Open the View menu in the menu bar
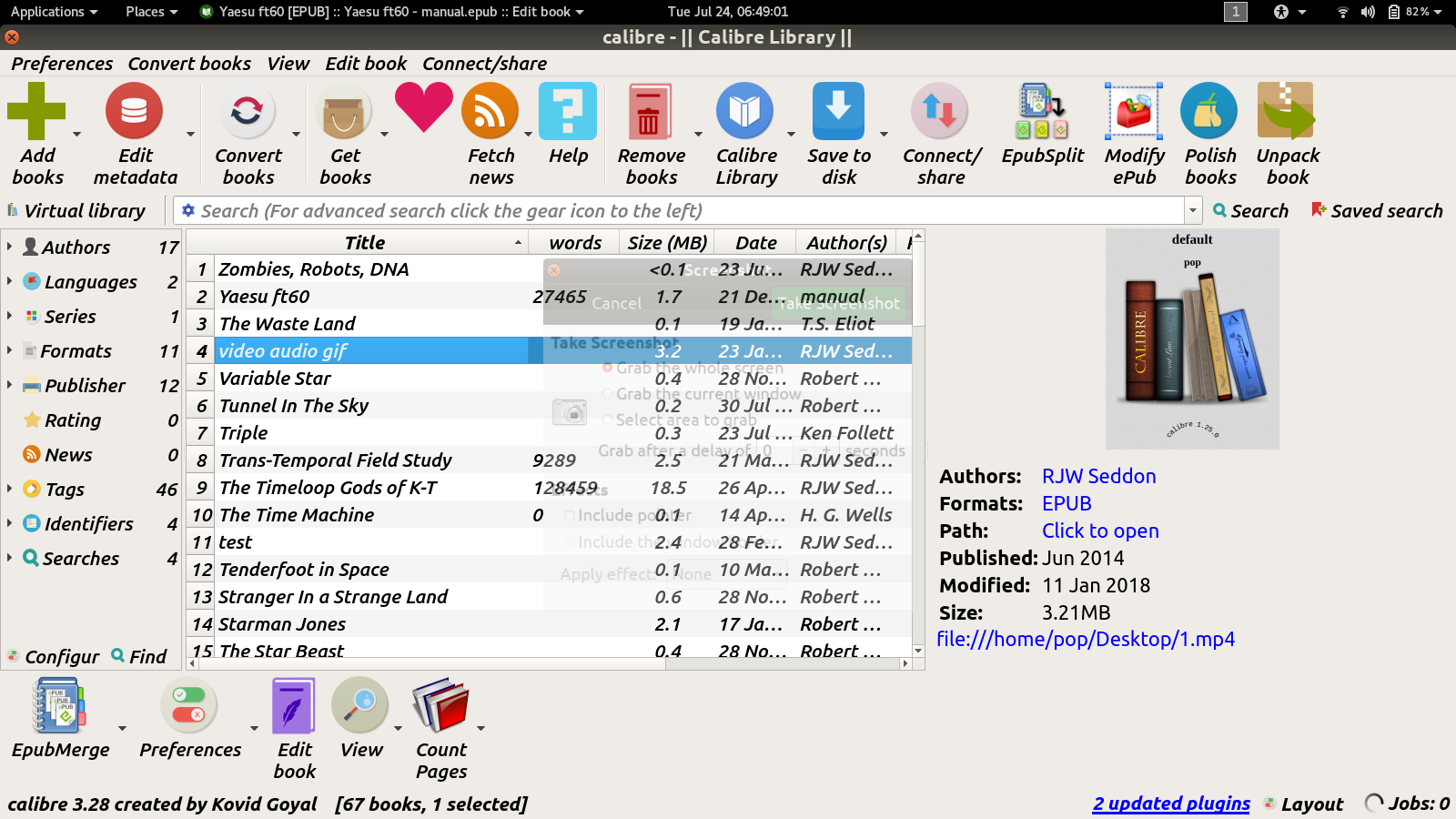The width and height of the screenshot is (1456, 819). [288, 64]
